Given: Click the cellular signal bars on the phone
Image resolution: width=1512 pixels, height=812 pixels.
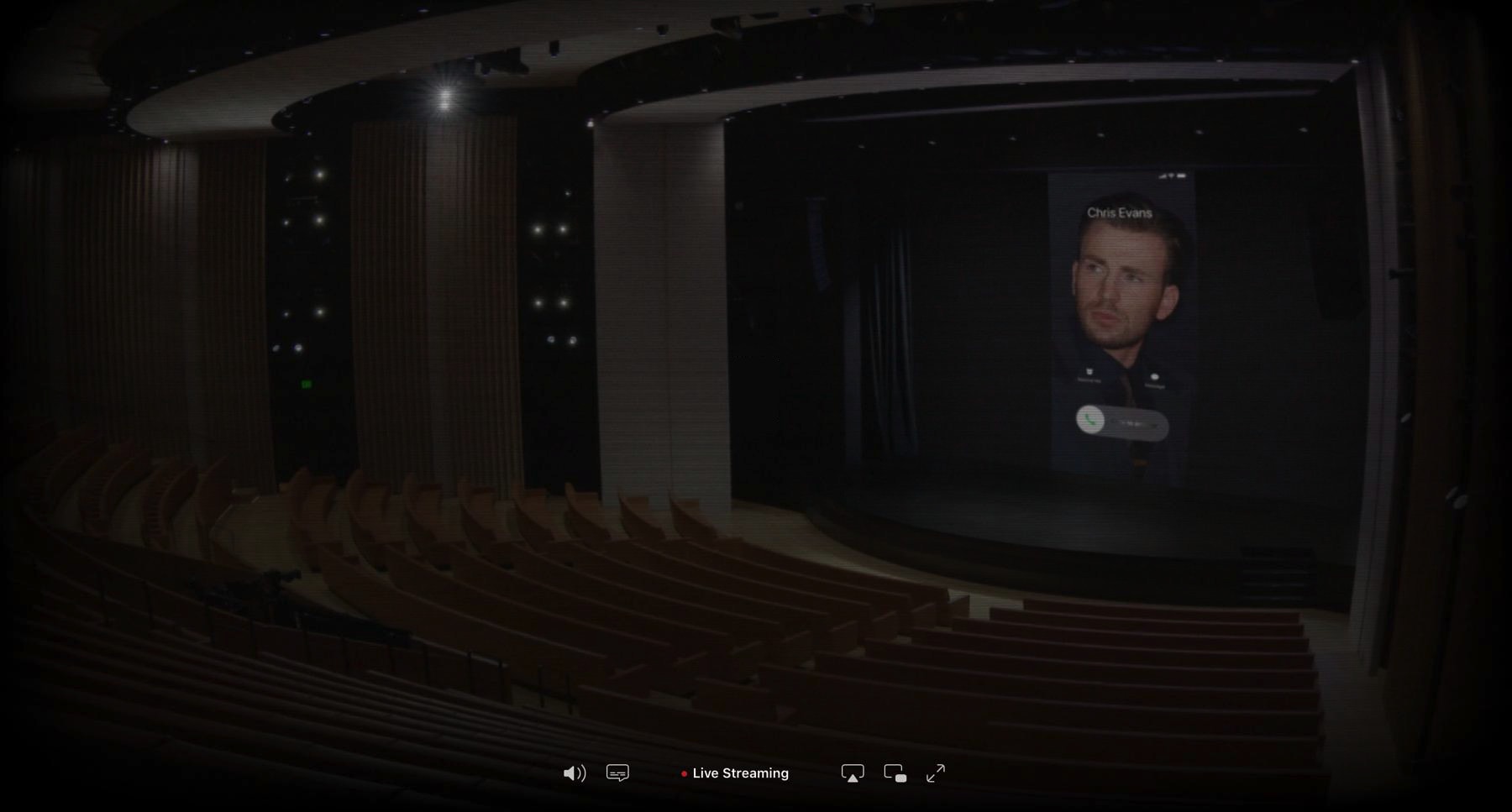Looking at the screenshot, I should pyautogui.click(x=1163, y=175).
